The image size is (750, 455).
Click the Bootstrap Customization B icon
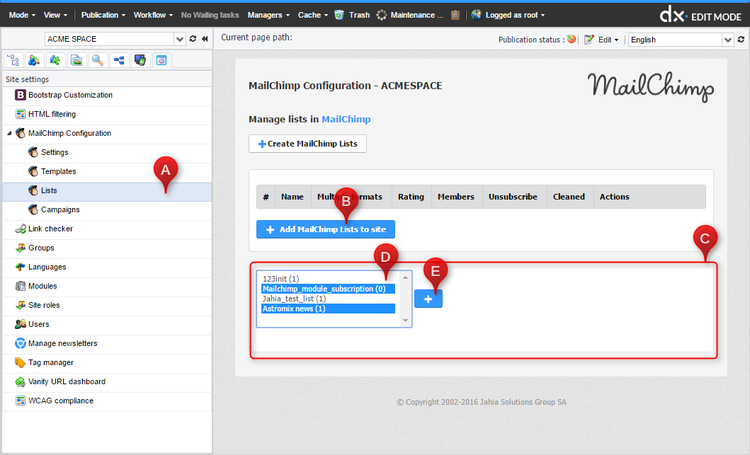[20, 95]
